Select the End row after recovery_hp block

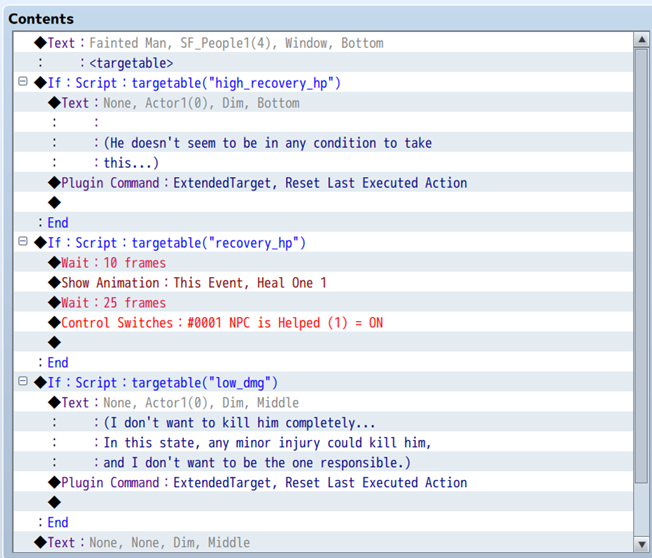click(324, 362)
